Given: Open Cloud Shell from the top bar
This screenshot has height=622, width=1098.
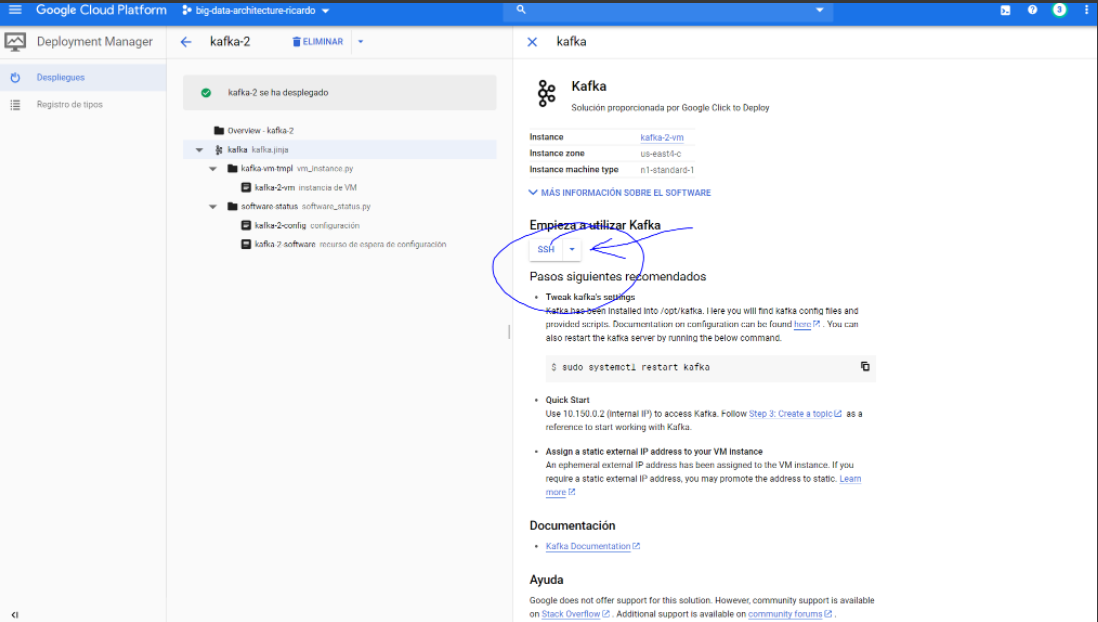Looking at the screenshot, I should coord(1005,10).
